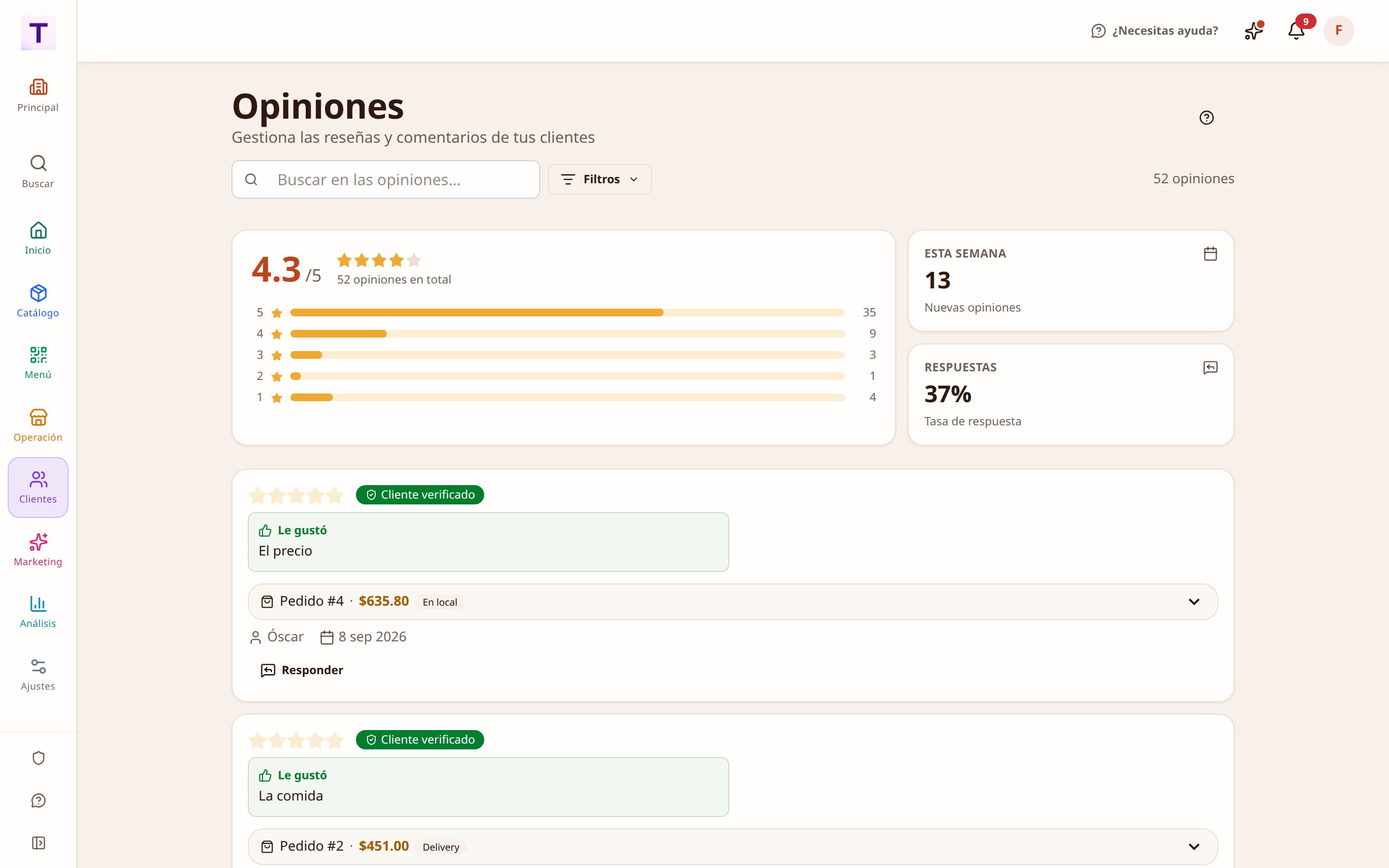The image size is (1389, 868).
Task: Click the 52 opiniones counter at top right
Action: [1193, 178]
